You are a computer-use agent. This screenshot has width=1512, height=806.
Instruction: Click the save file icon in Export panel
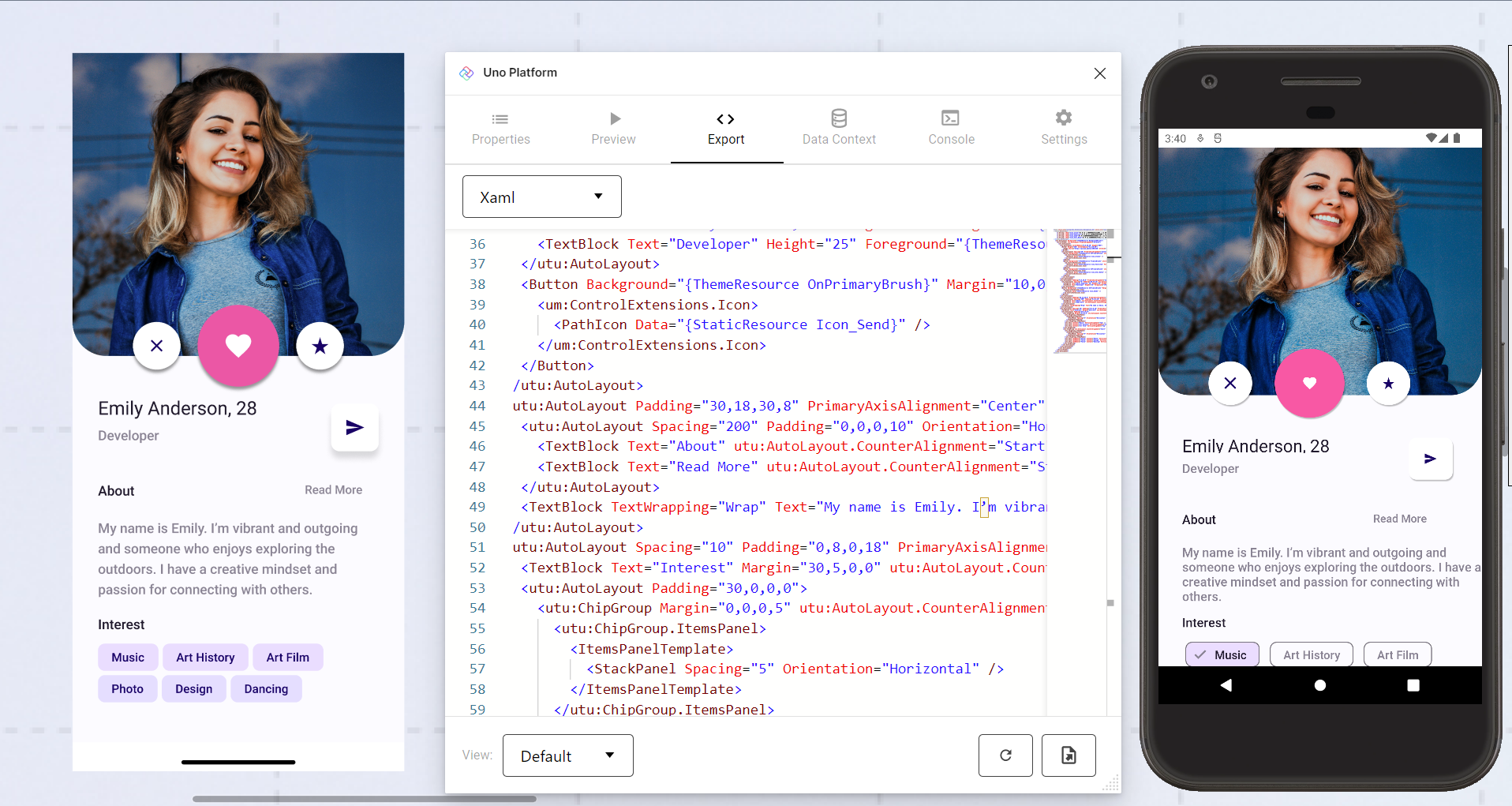coord(1069,755)
